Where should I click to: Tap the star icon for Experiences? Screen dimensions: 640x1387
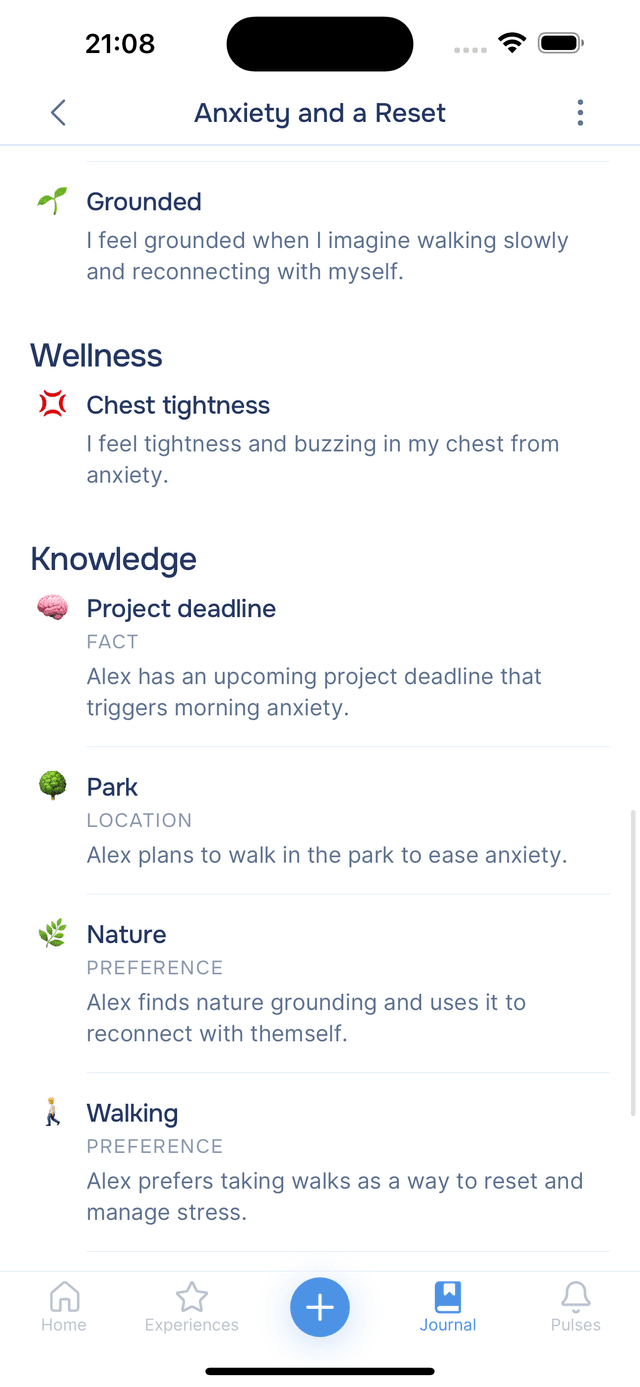191,1294
